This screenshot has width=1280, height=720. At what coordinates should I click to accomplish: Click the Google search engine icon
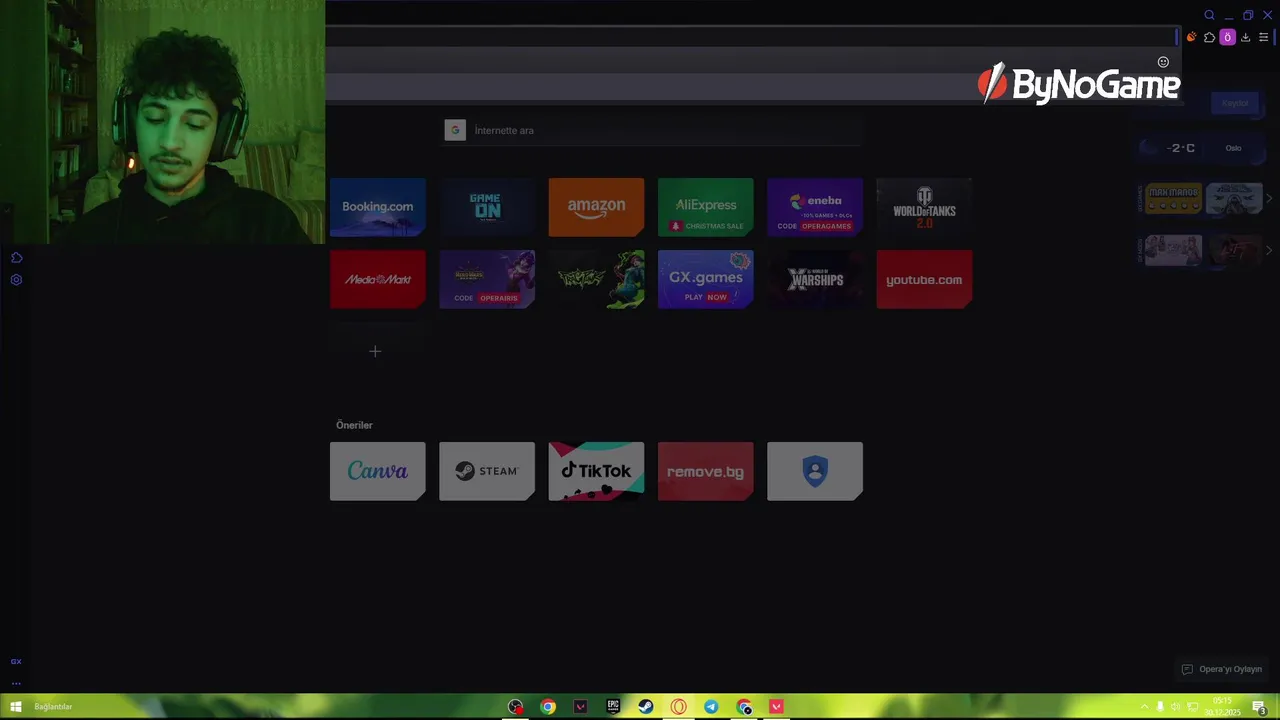(x=455, y=130)
